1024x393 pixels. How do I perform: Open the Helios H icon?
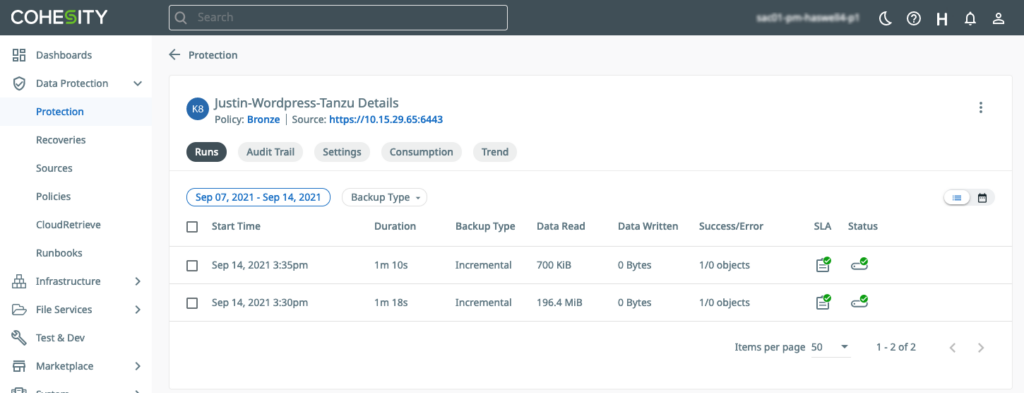942,19
